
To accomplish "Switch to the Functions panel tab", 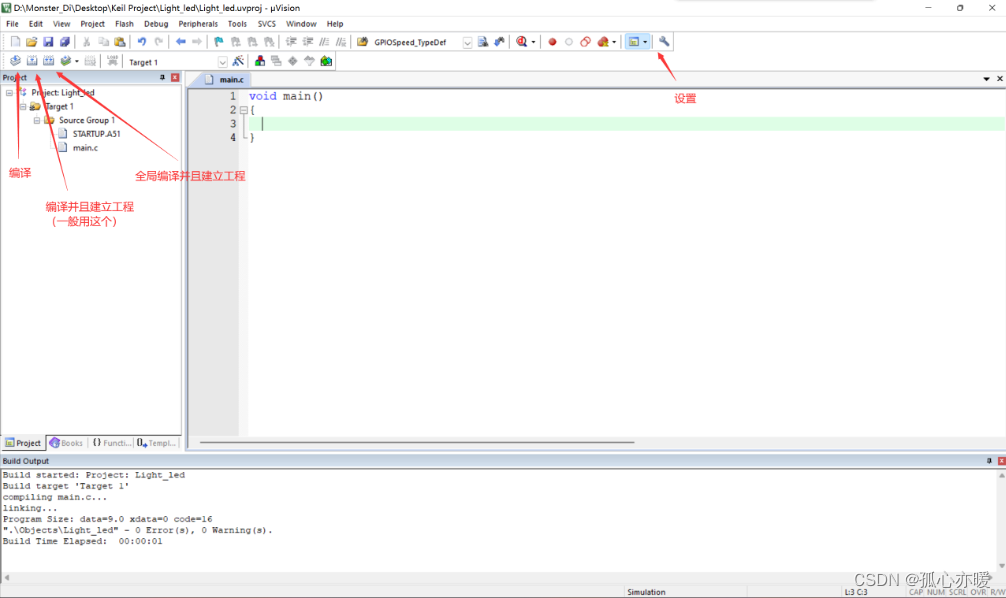I will 112,443.
